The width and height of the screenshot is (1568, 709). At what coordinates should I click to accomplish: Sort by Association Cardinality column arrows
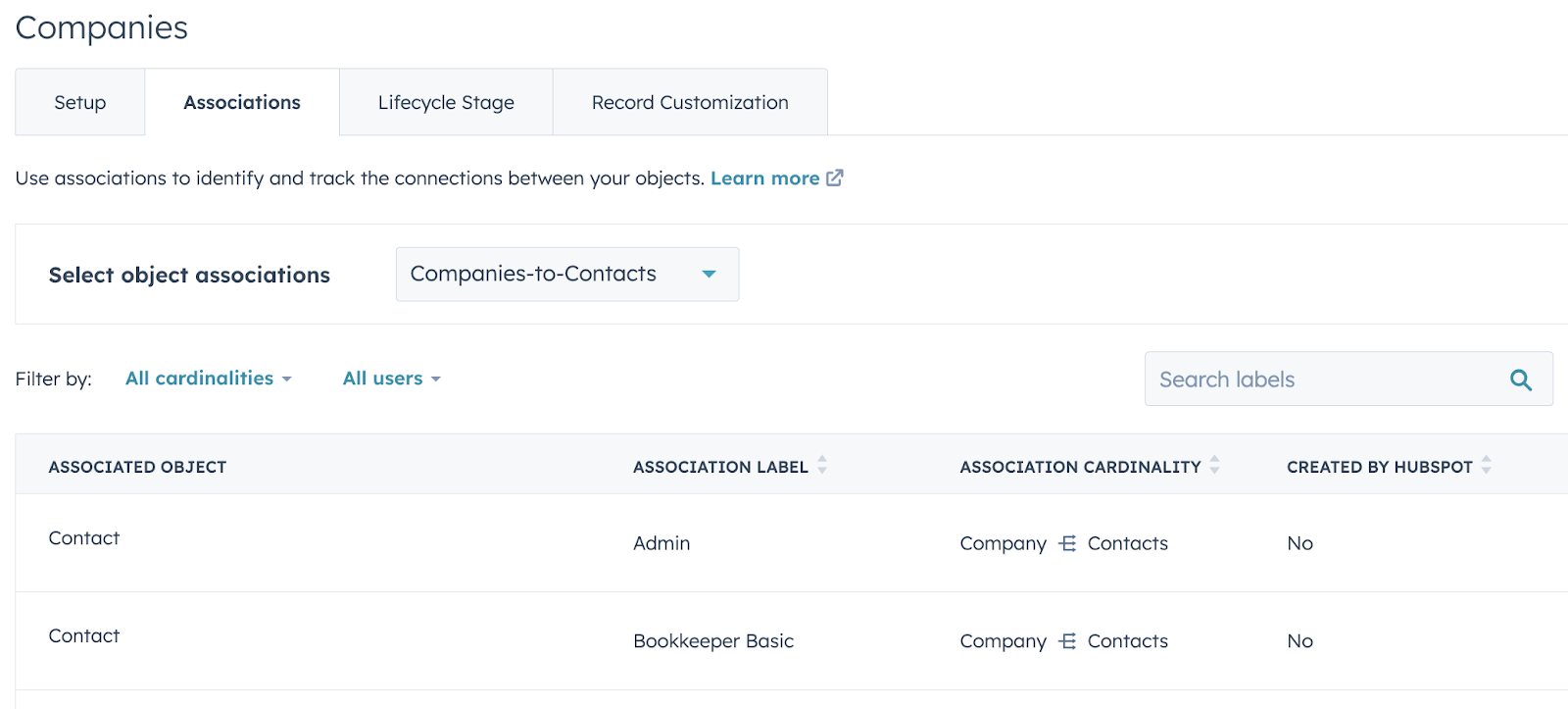click(x=1214, y=466)
